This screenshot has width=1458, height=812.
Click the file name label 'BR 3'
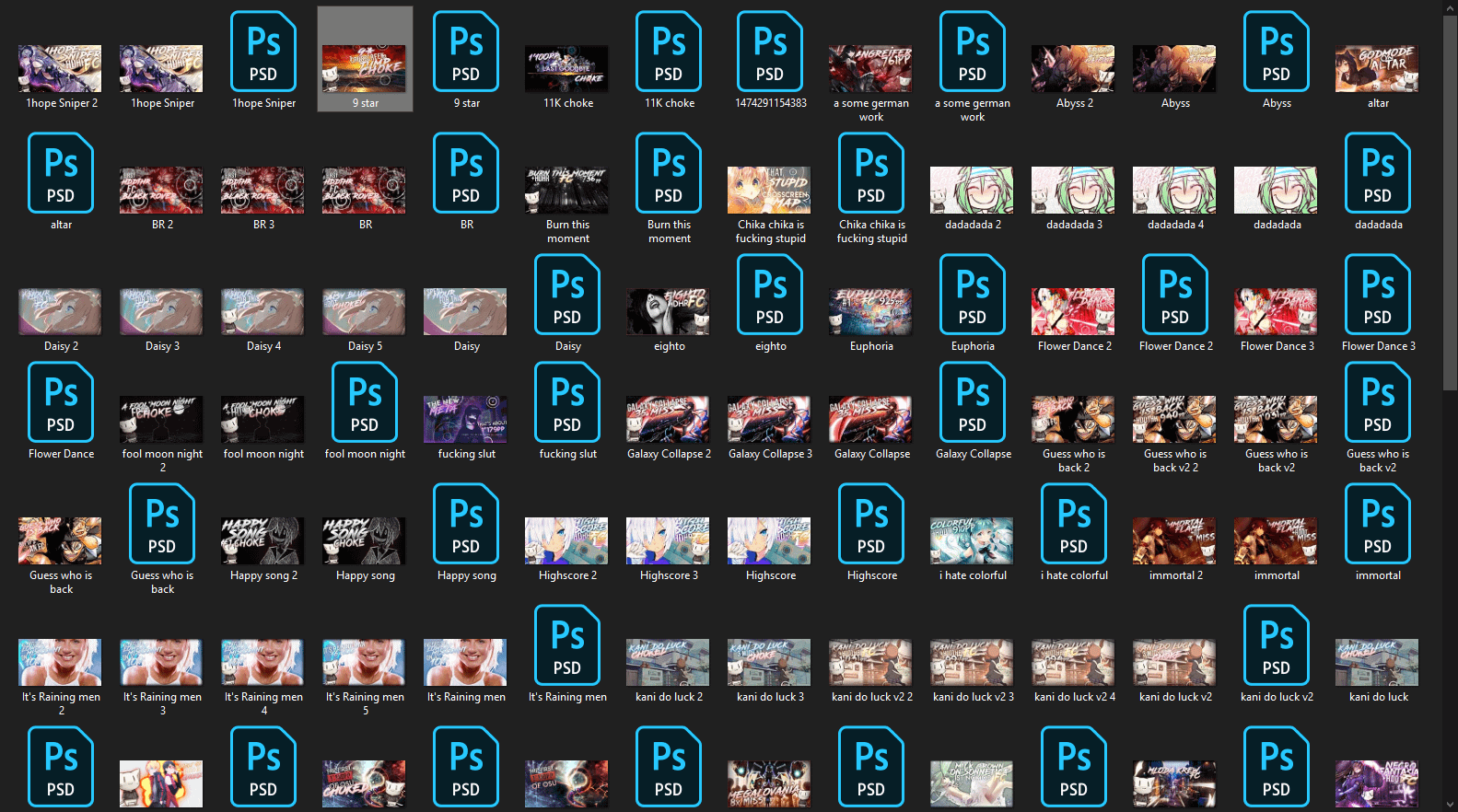click(263, 225)
